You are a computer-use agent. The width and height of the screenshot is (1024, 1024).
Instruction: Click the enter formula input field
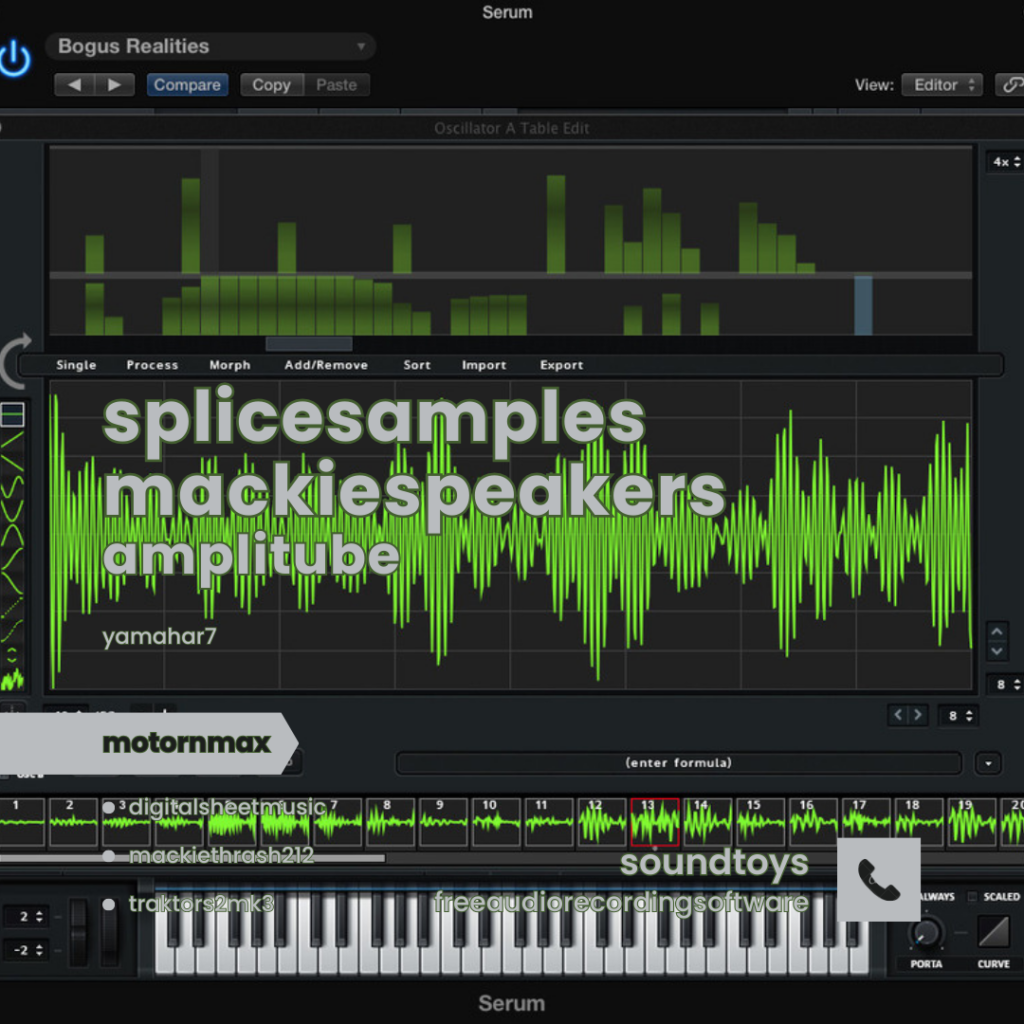tap(679, 763)
